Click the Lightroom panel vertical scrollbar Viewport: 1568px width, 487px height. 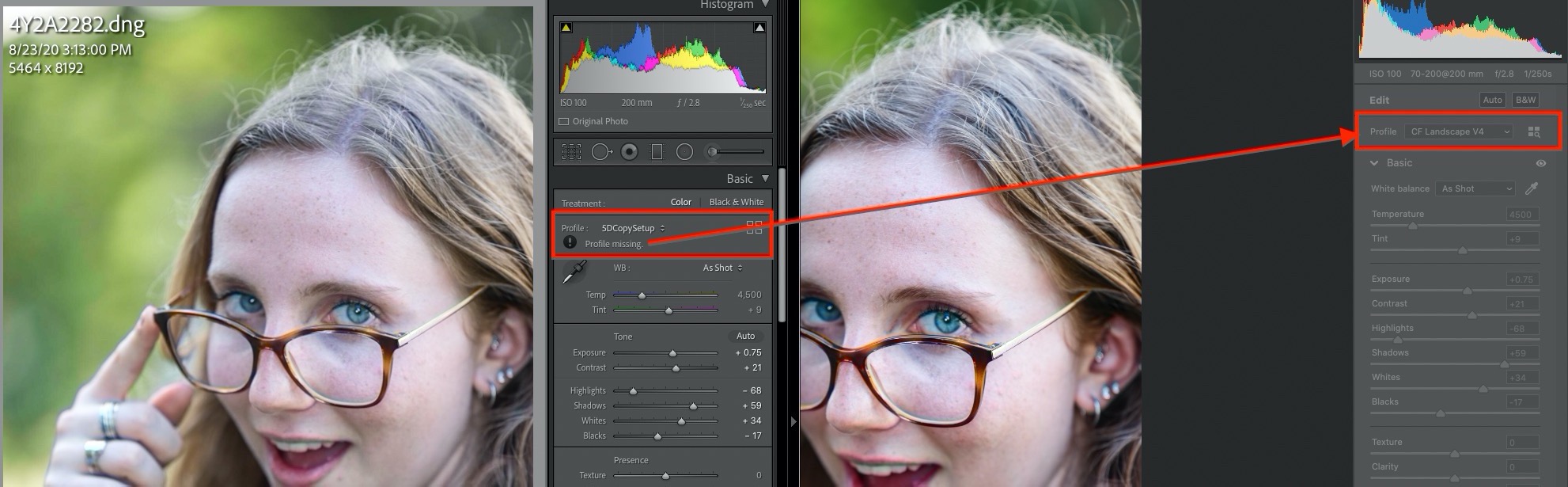[x=782, y=244]
